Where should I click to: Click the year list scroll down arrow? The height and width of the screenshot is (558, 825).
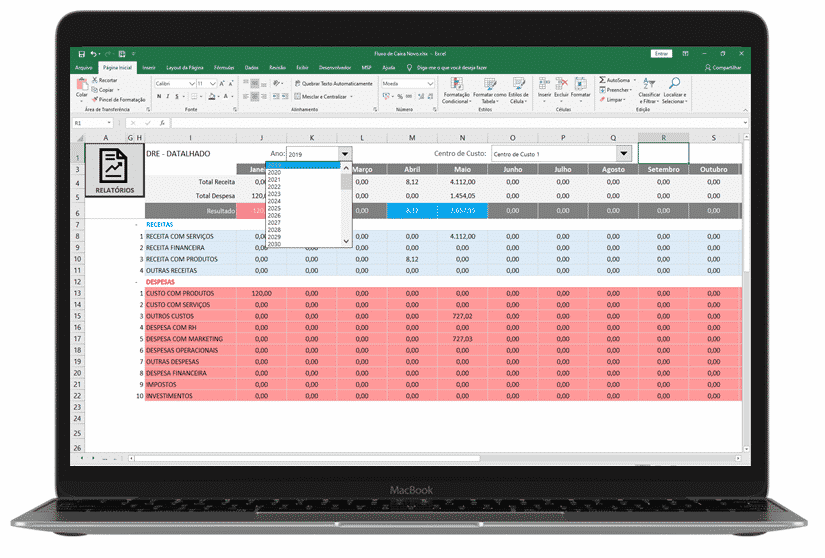346,241
